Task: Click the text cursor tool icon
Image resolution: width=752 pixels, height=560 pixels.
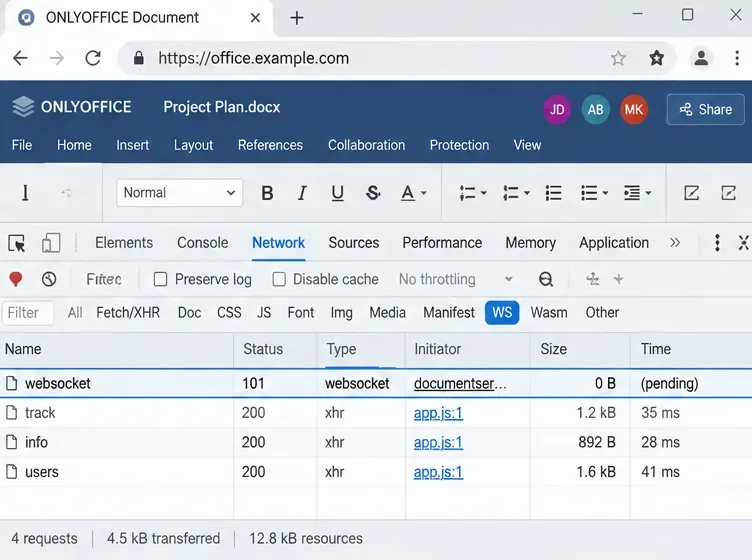Action: pyautogui.click(x=25, y=193)
